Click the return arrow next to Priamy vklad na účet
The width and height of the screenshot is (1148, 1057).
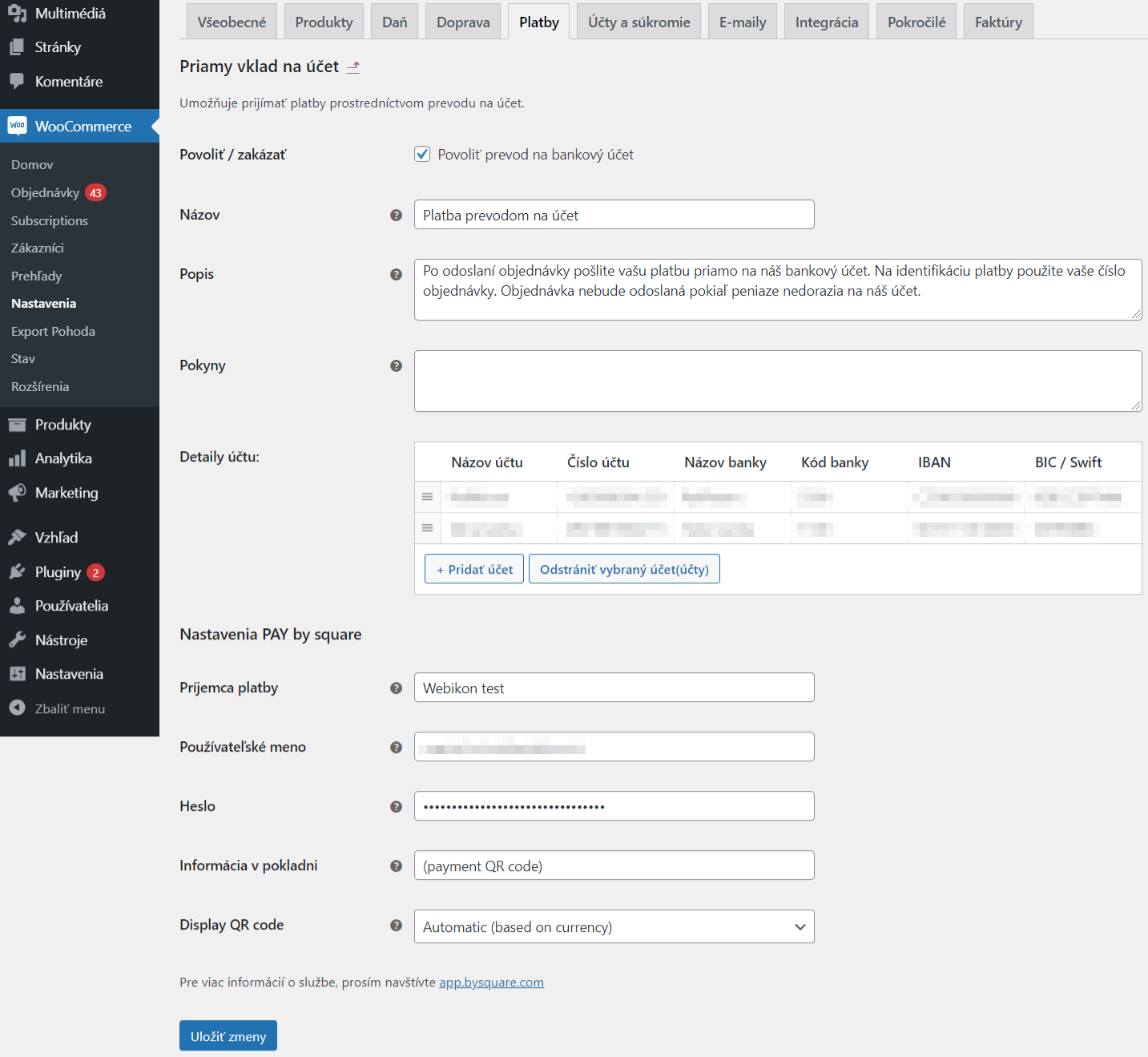[x=352, y=67]
